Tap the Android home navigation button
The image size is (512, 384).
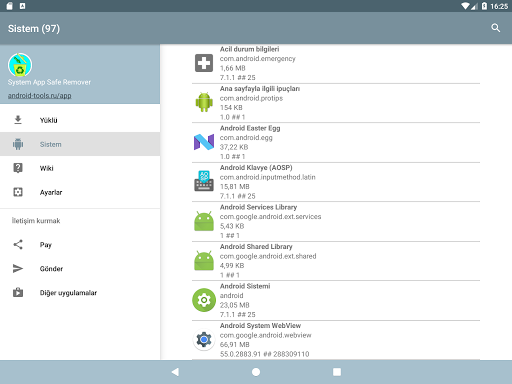point(256,372)
